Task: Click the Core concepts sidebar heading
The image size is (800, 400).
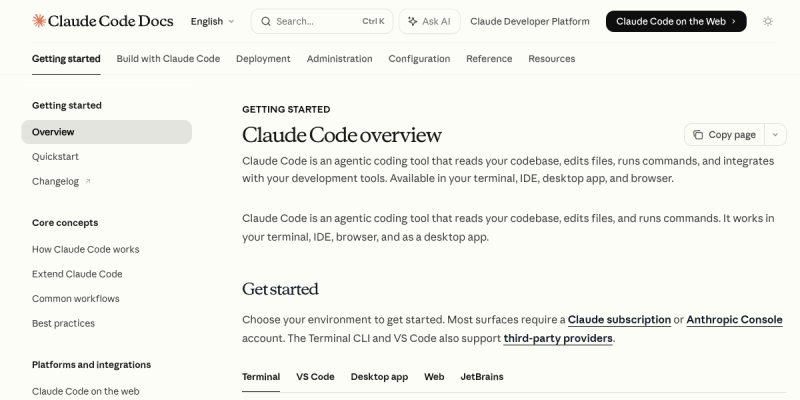Action: (65, 223)
